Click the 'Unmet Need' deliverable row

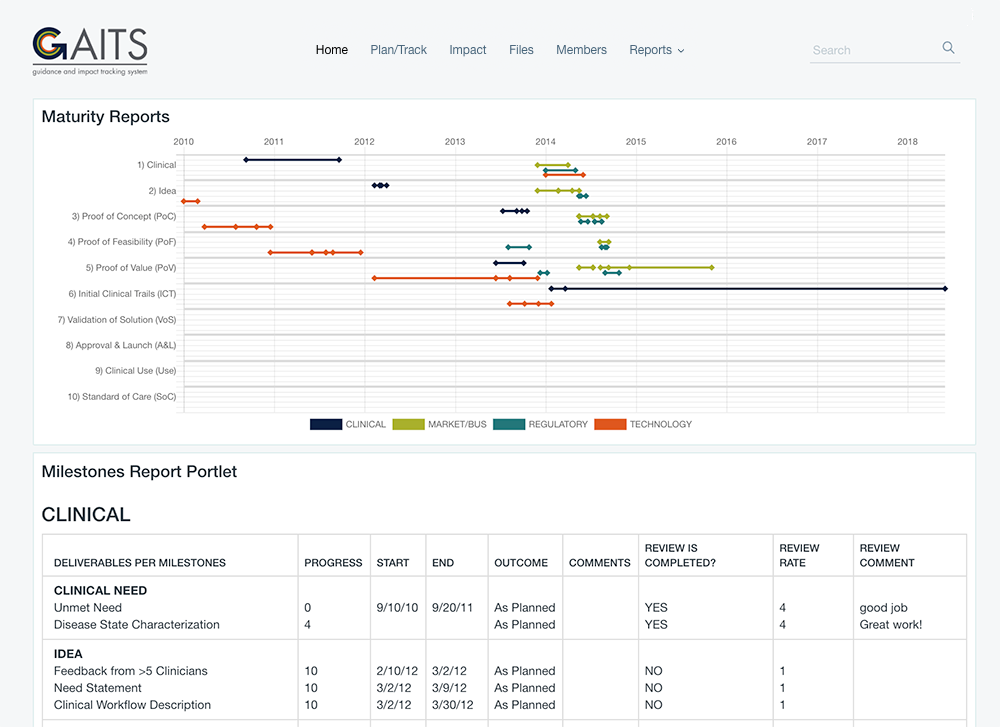pos(88,607)
